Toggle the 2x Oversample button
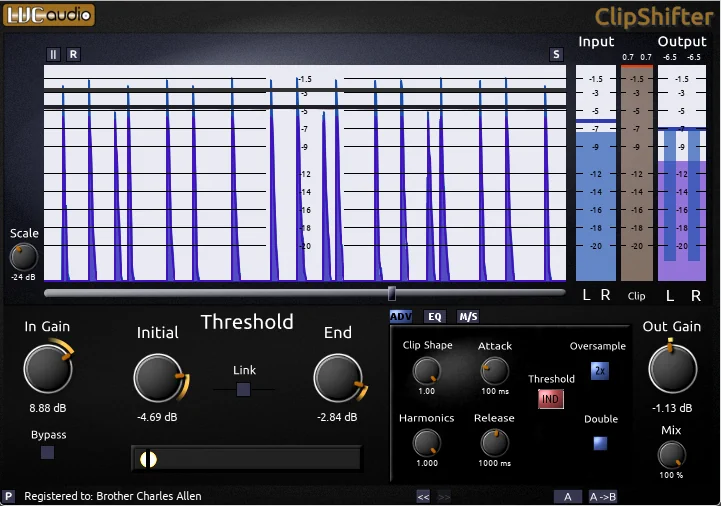 (x=600, y=371)
